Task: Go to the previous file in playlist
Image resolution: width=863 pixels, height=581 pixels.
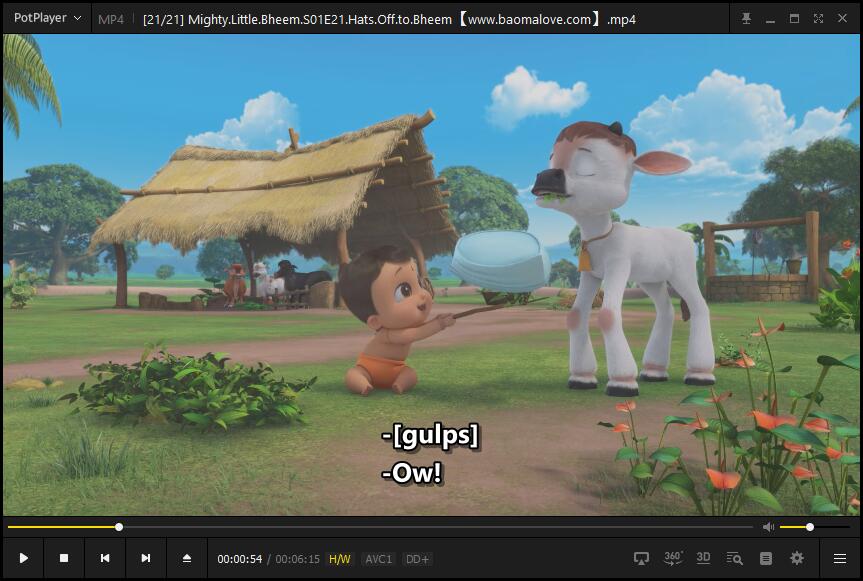Action: [105, 558]
